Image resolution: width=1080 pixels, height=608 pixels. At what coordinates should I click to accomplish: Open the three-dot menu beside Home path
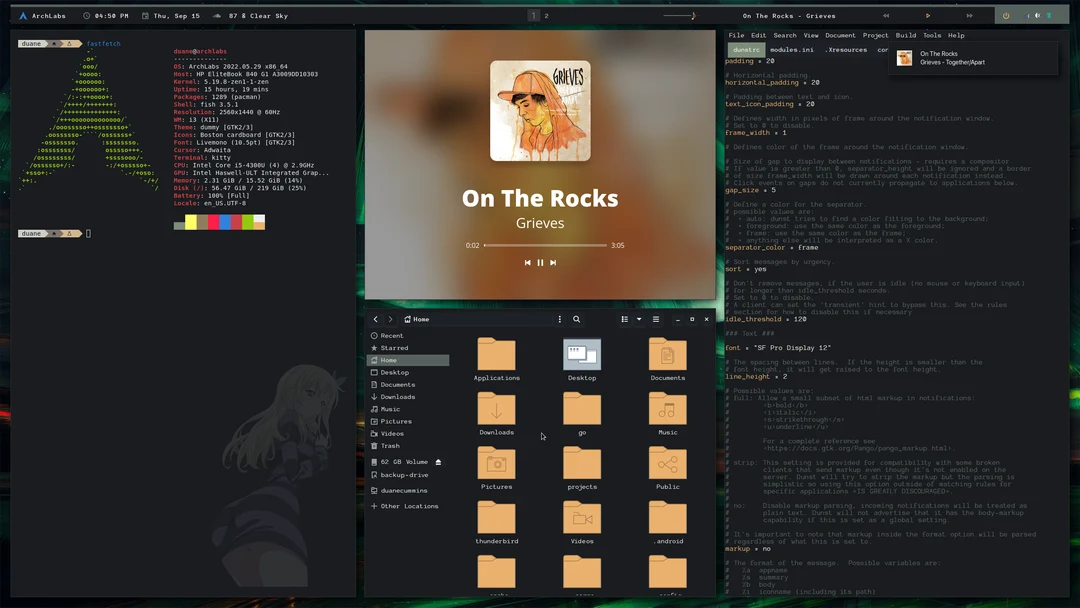[x=559, y=319]
